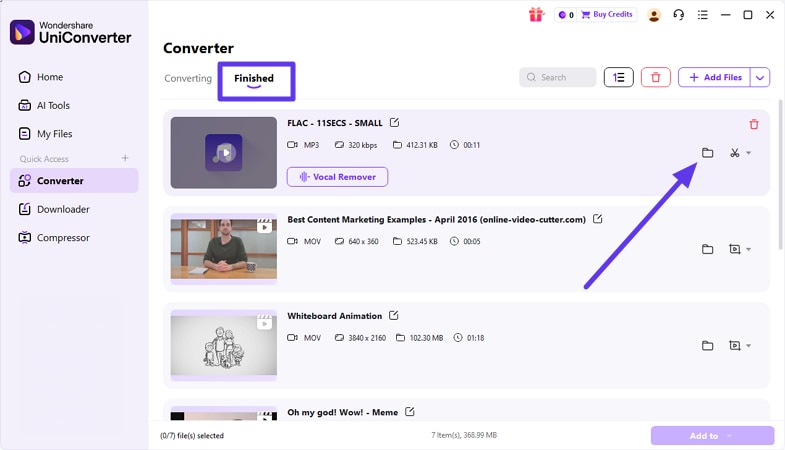Click crop tool icon for Best Content Marketing
Screen dimensions: 785x450
click(x=734, y=249)
